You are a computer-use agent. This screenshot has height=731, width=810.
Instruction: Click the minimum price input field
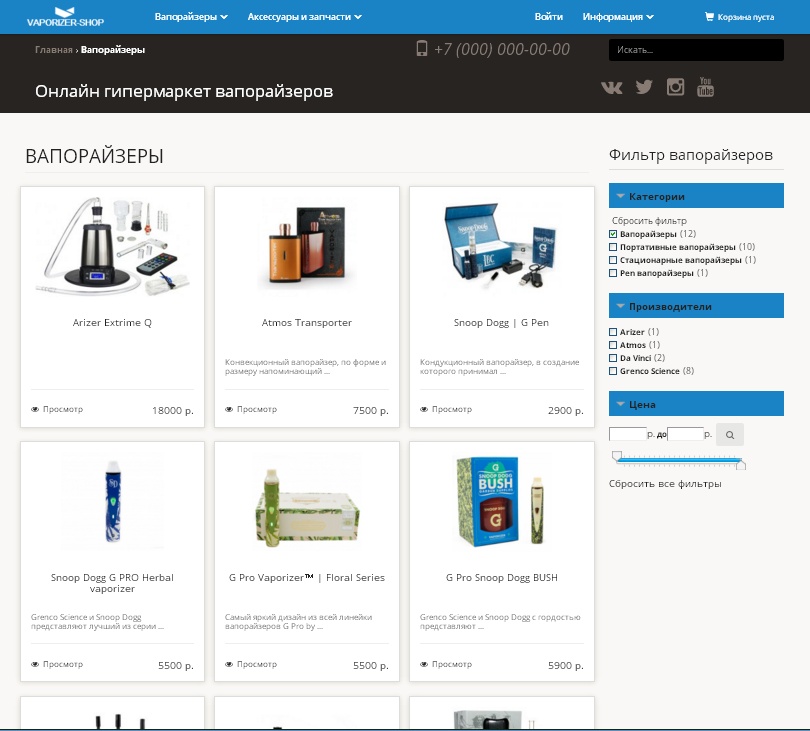coord(628,434)
